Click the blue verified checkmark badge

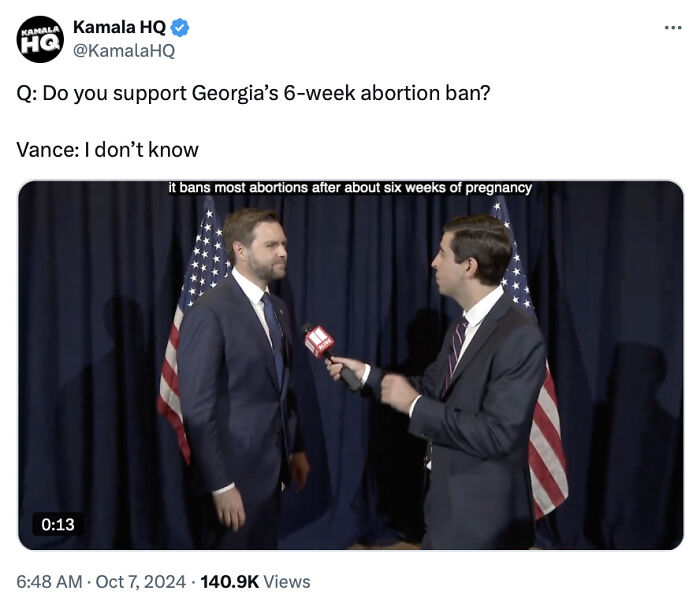click(x=181, y=28)
